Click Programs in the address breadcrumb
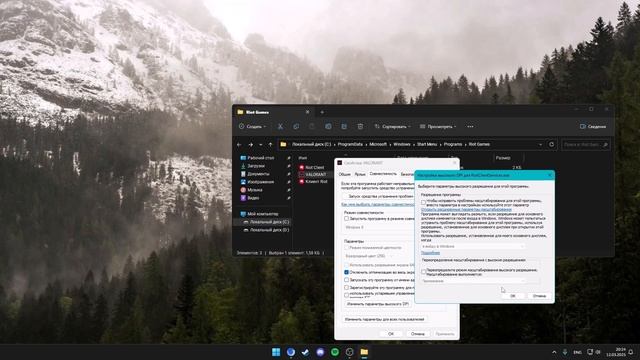This screenshot has width=640, height=360. (453, 144)
